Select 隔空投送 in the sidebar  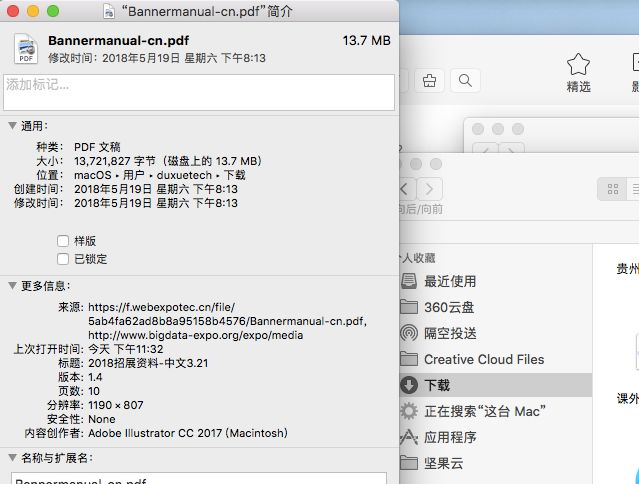[450, 333]
